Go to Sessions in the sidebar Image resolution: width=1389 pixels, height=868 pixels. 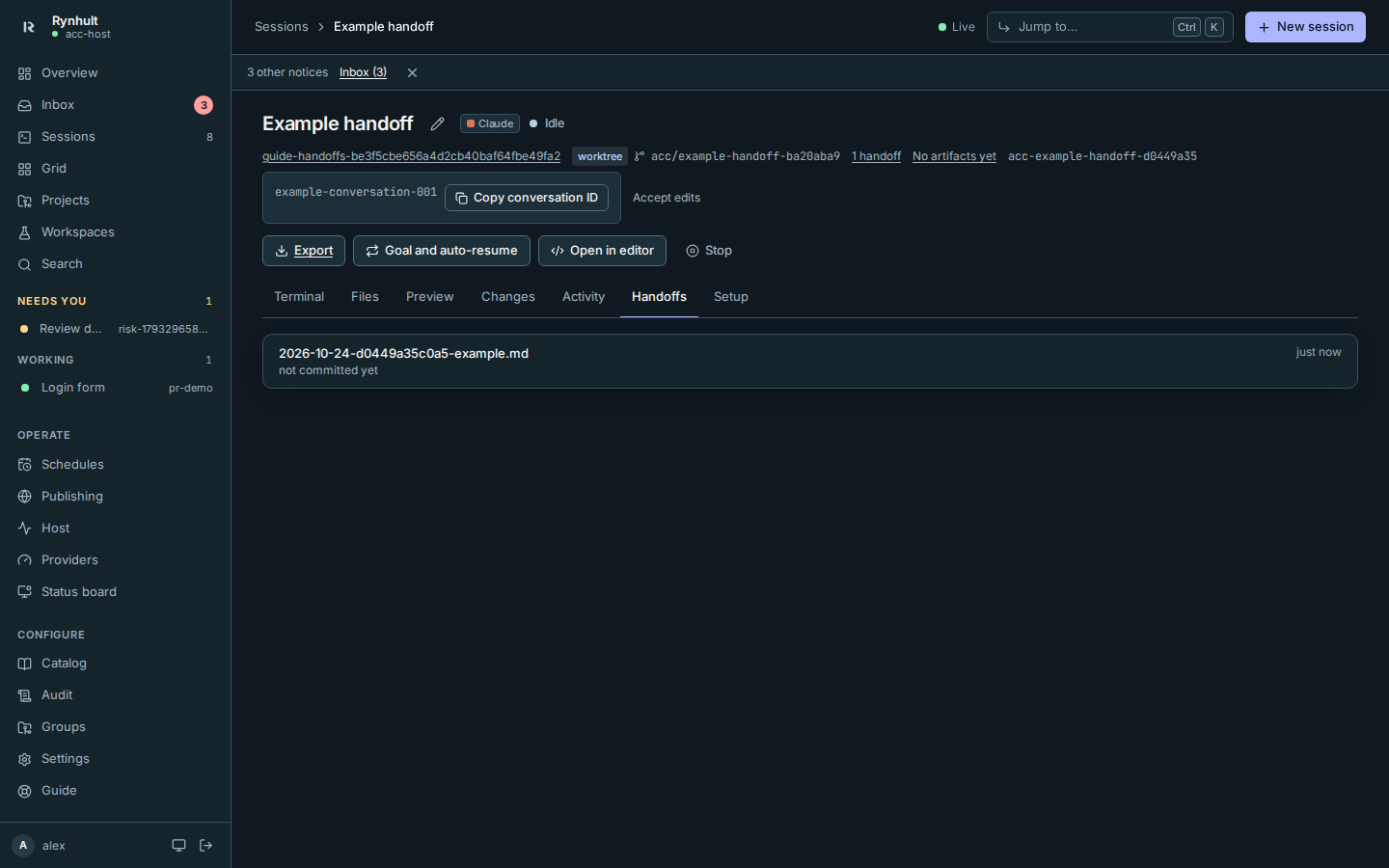click(115, 137)
